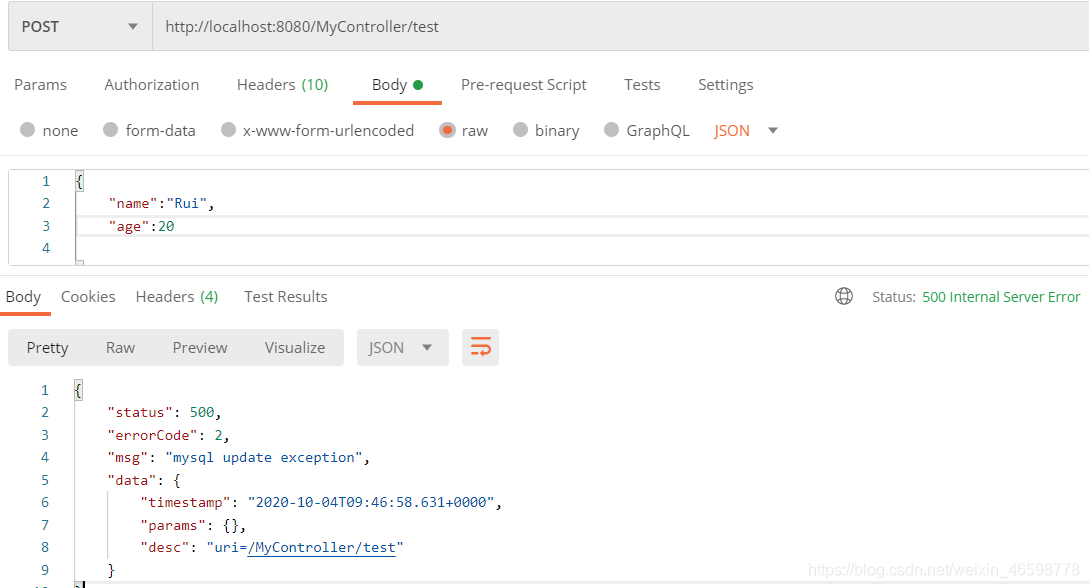The height and width of the screenshot is (588, 1089).
Task: Select the form-data radio button
Action: click(110, 130)
